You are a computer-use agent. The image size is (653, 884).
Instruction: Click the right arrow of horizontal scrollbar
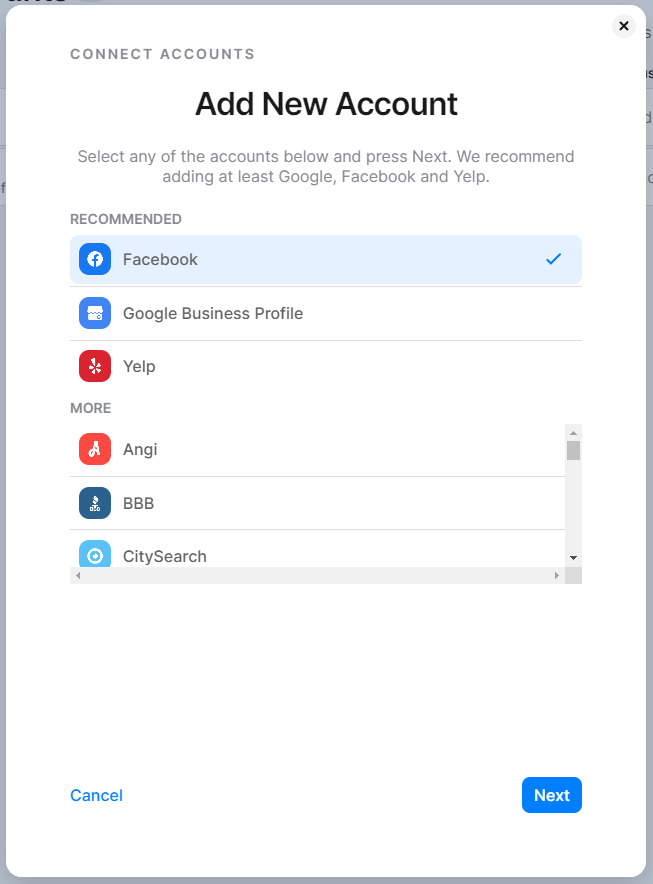click(557, 576)
